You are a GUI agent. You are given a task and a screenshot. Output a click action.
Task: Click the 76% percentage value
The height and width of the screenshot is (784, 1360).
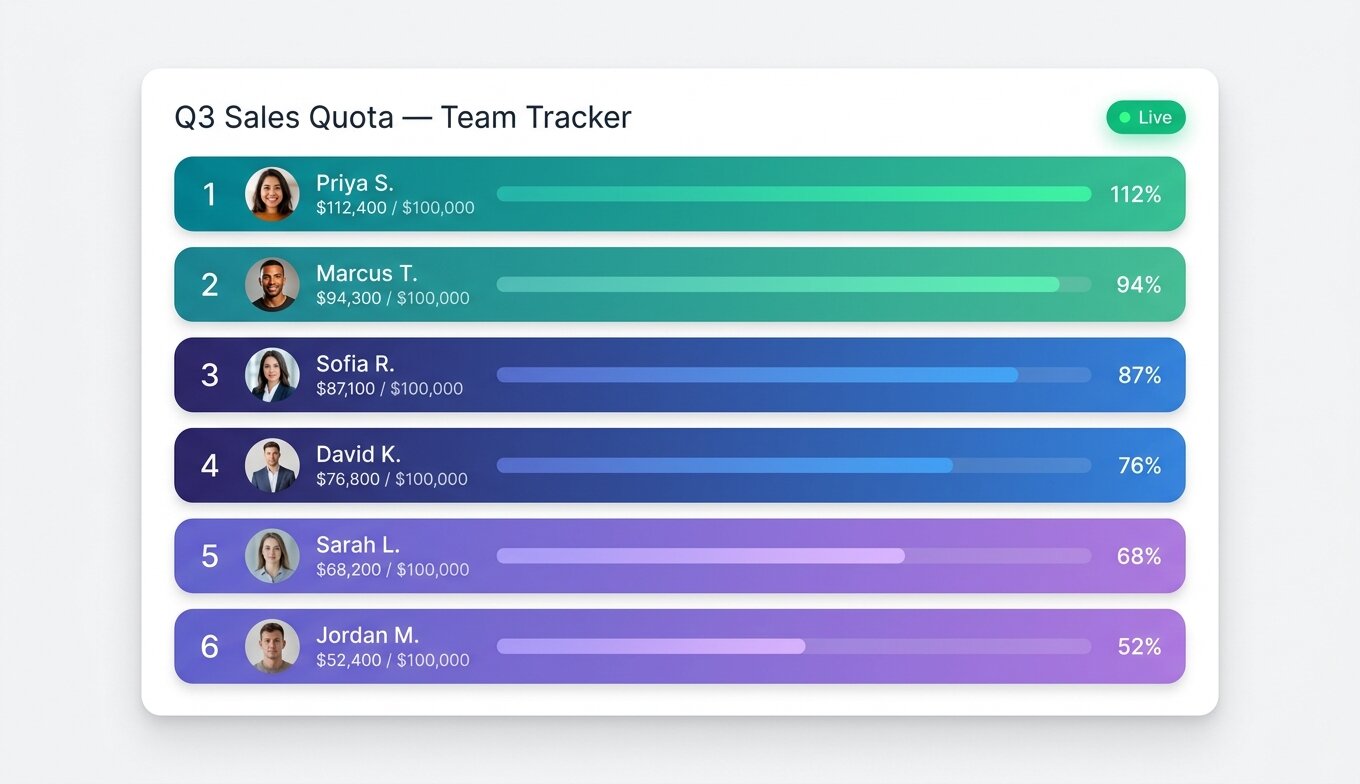pyautogui.click(x=1140, y=466)
